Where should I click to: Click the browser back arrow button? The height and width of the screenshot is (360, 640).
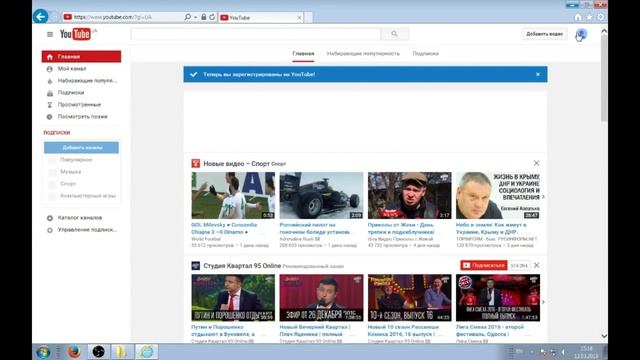40,16
